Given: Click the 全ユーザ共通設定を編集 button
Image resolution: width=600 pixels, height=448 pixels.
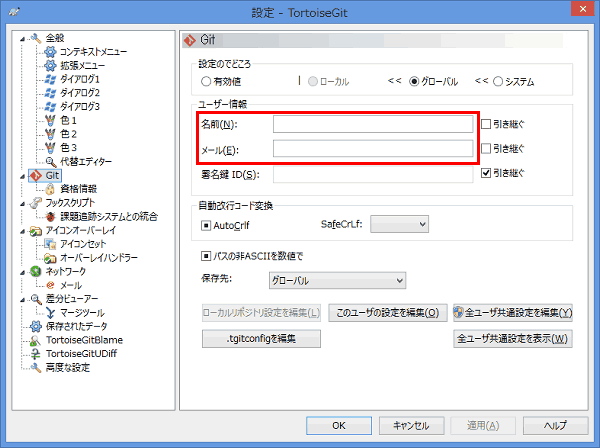Looking at the screenshot, I should click(513, 313).
